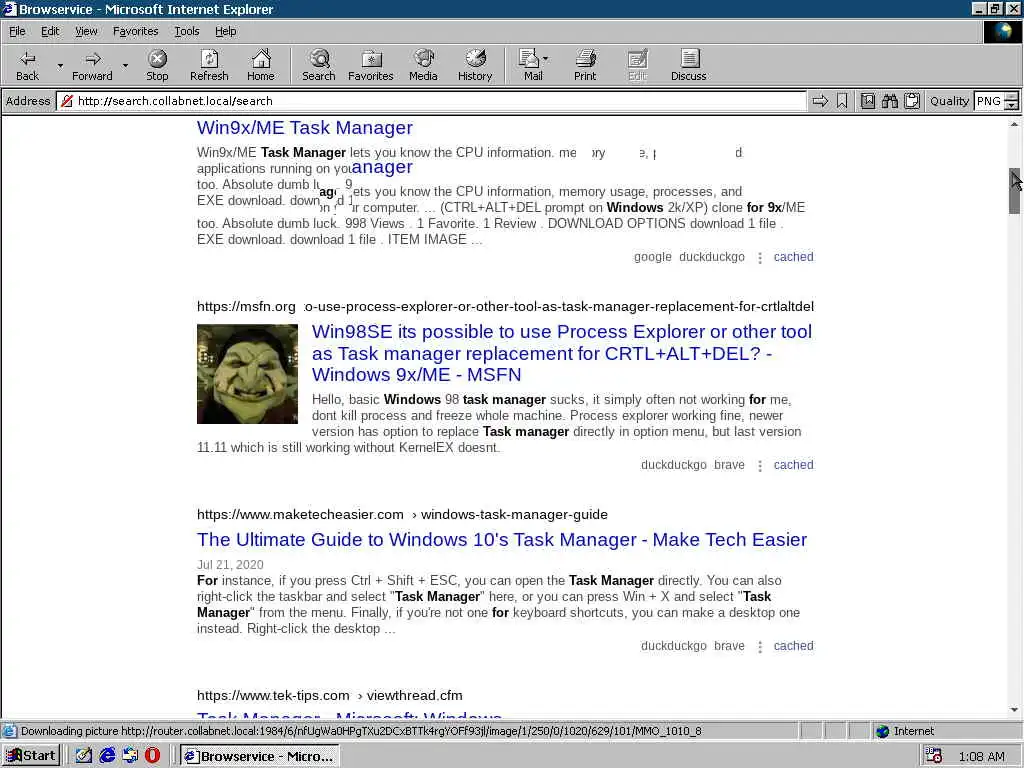
Task: Click the Jul 21, 2020 date text
Action: click(x=231, y=565)
